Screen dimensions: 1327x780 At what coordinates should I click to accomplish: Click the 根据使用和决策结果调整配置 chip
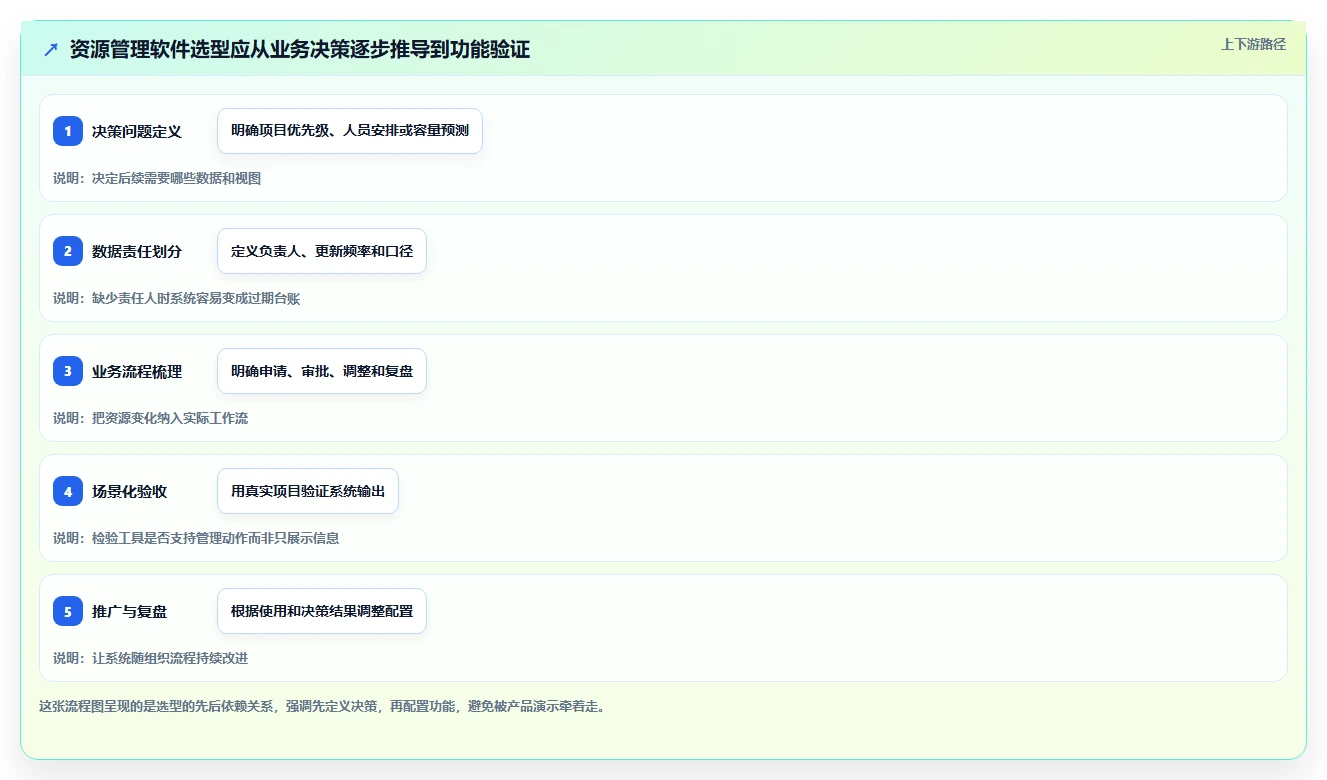click(x=322, y=611)
